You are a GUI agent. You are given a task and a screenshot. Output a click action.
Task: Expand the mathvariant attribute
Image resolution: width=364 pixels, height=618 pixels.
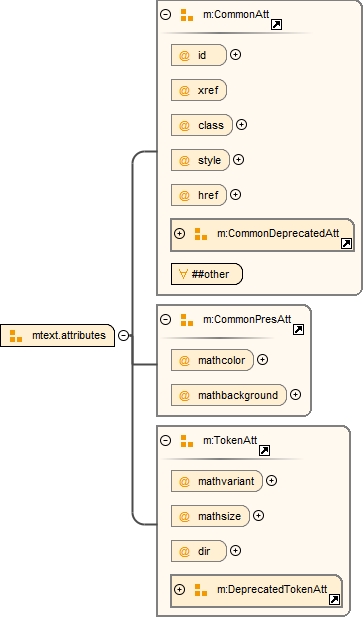pos(271,480)
